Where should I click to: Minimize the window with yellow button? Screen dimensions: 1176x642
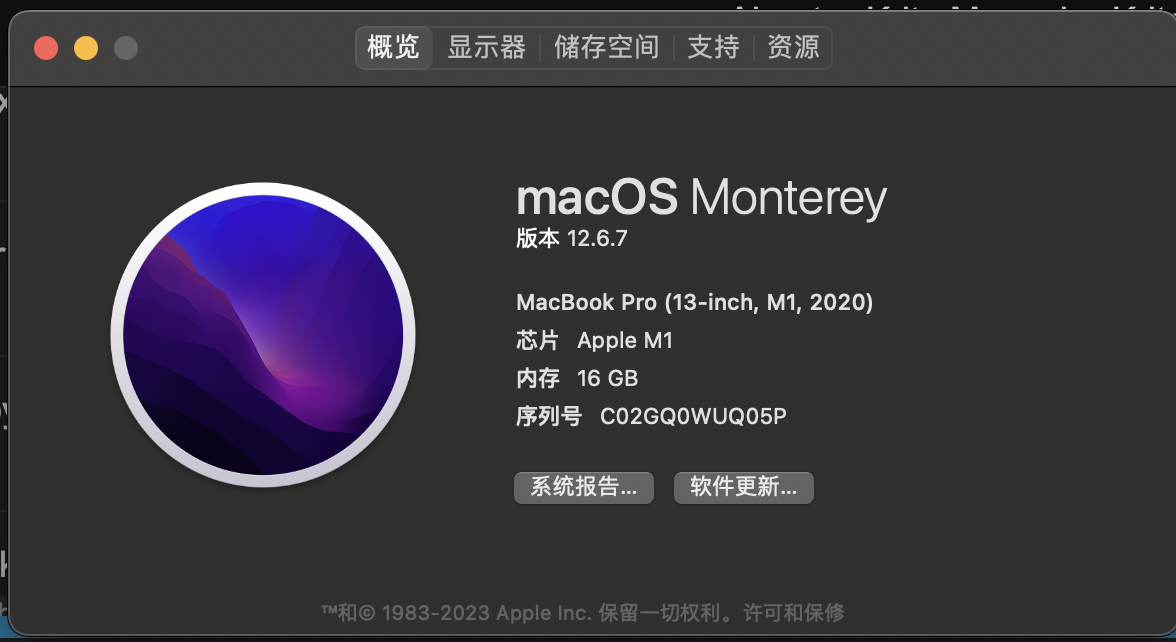tap(86, 49)
